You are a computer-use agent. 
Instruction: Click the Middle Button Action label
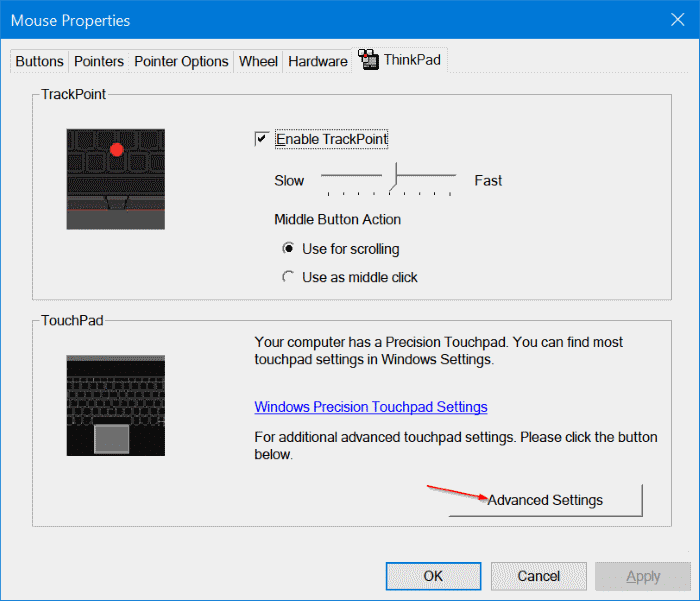338,219
